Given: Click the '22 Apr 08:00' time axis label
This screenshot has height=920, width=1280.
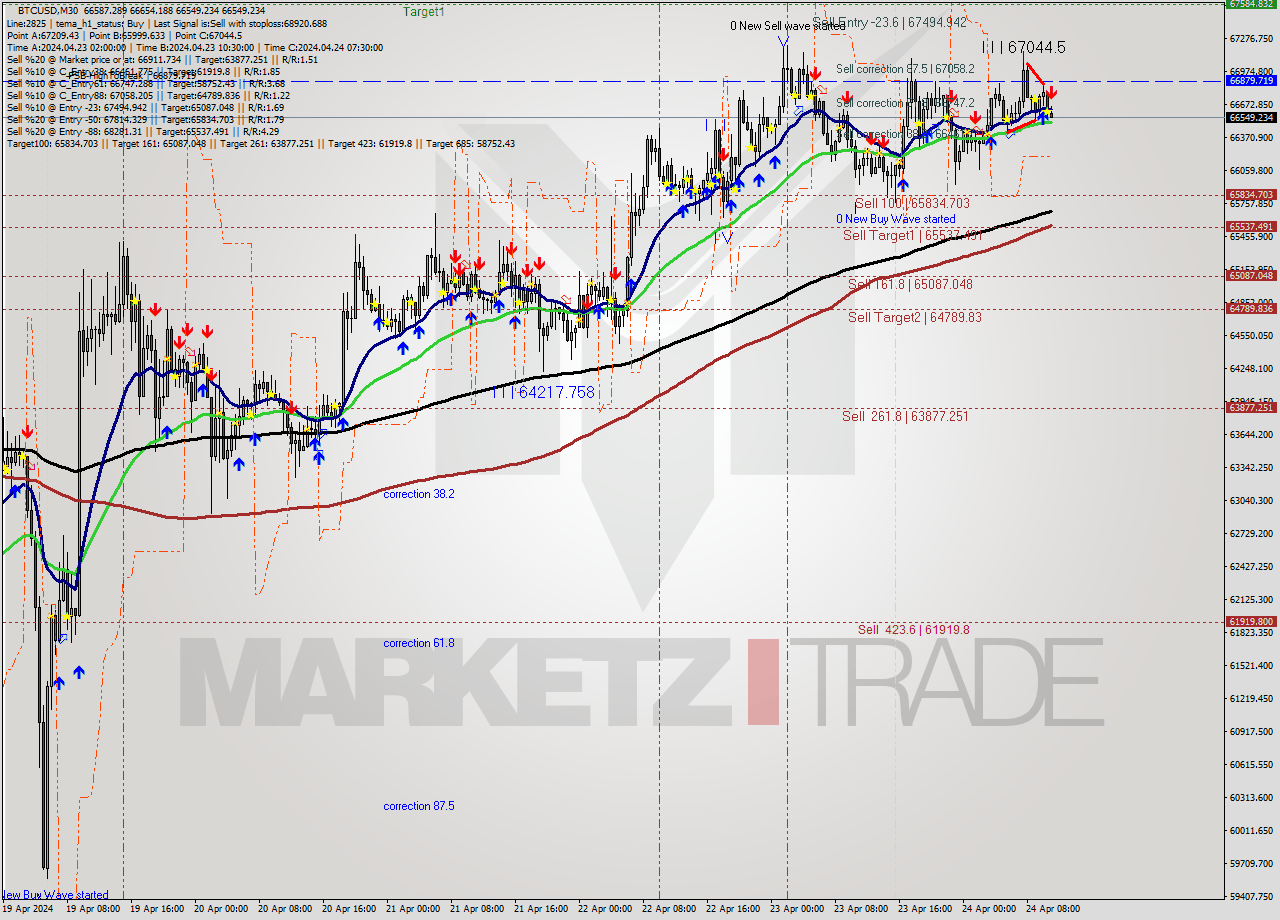Looking at the screenshot, I should click(x=669, y=910).
